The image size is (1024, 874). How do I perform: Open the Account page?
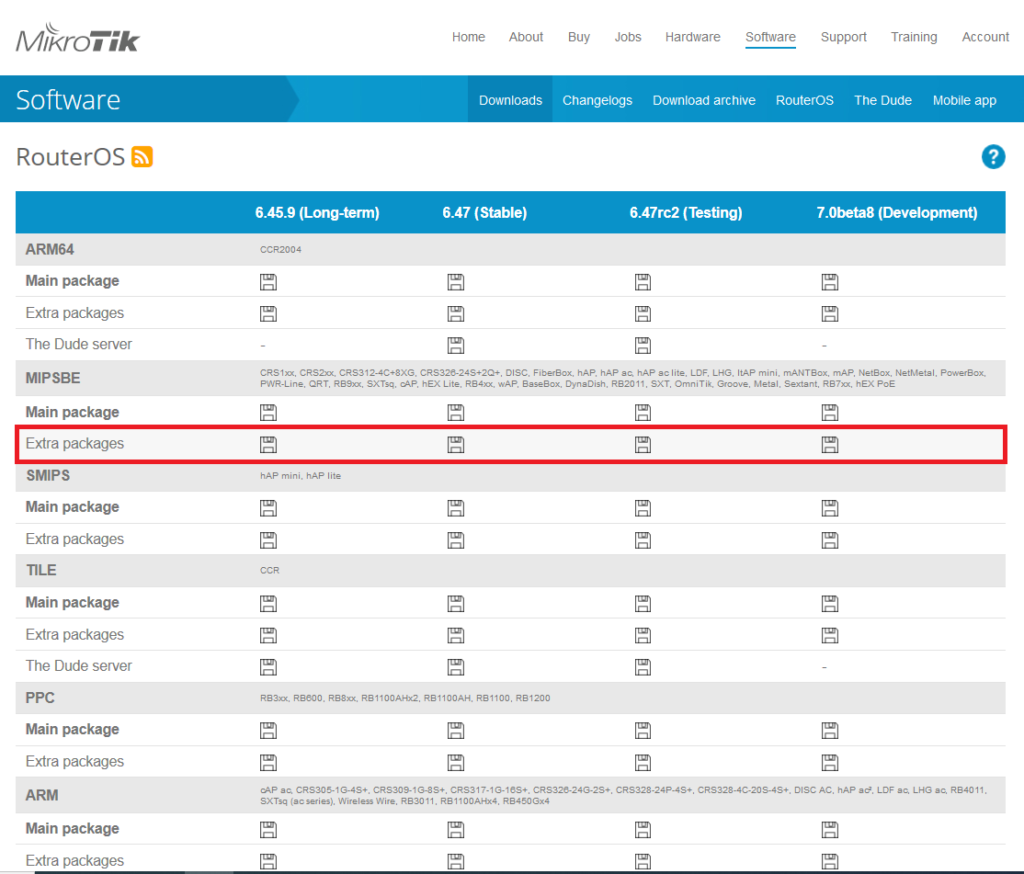point(985,37)
